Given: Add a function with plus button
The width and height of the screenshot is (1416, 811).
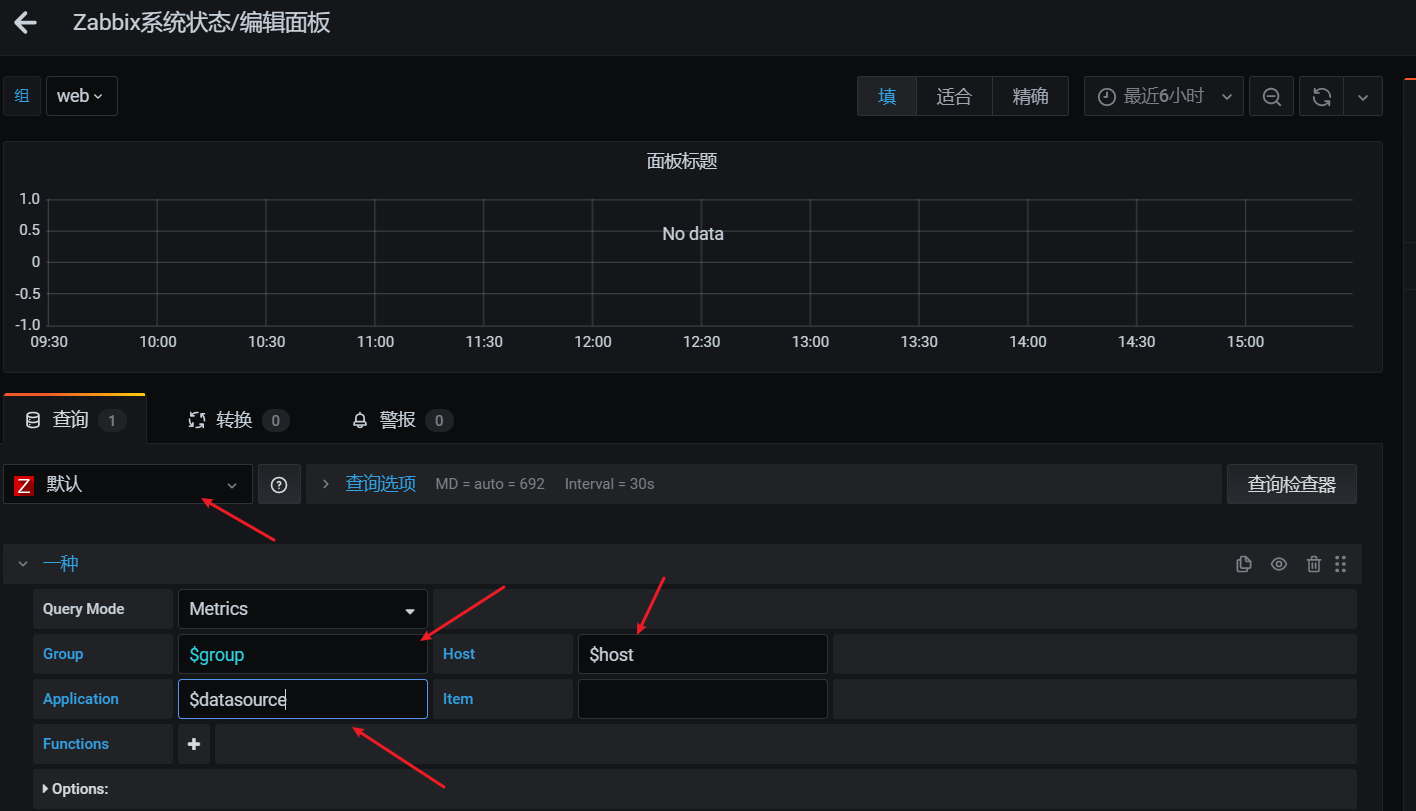Looking at the screenshot, I should pos(194,744).
